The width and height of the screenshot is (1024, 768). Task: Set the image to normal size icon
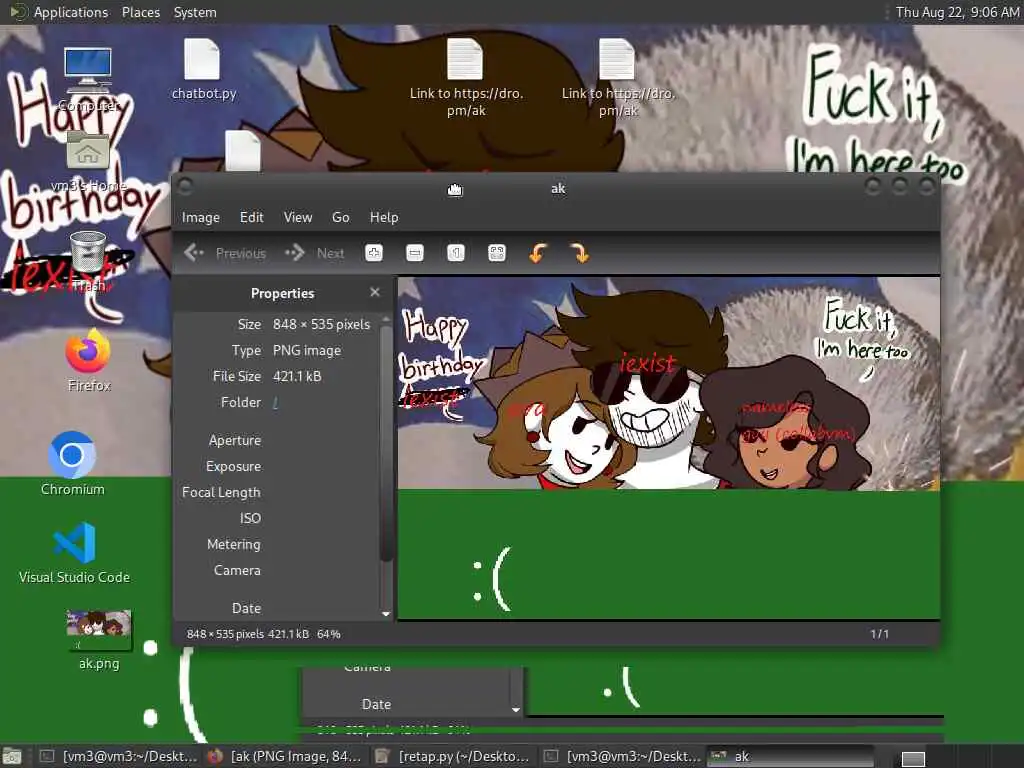point(456,253)
